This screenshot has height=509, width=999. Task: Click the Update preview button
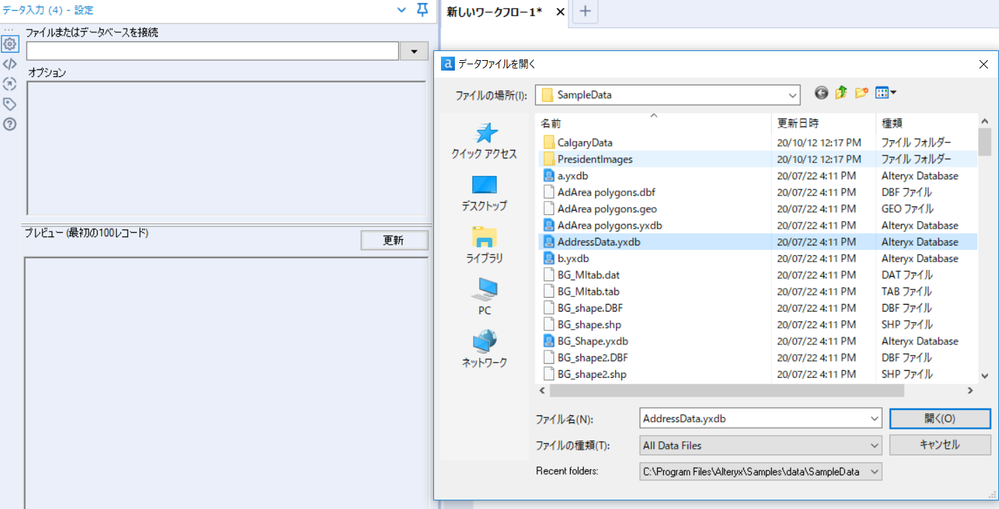pos(394,240)
